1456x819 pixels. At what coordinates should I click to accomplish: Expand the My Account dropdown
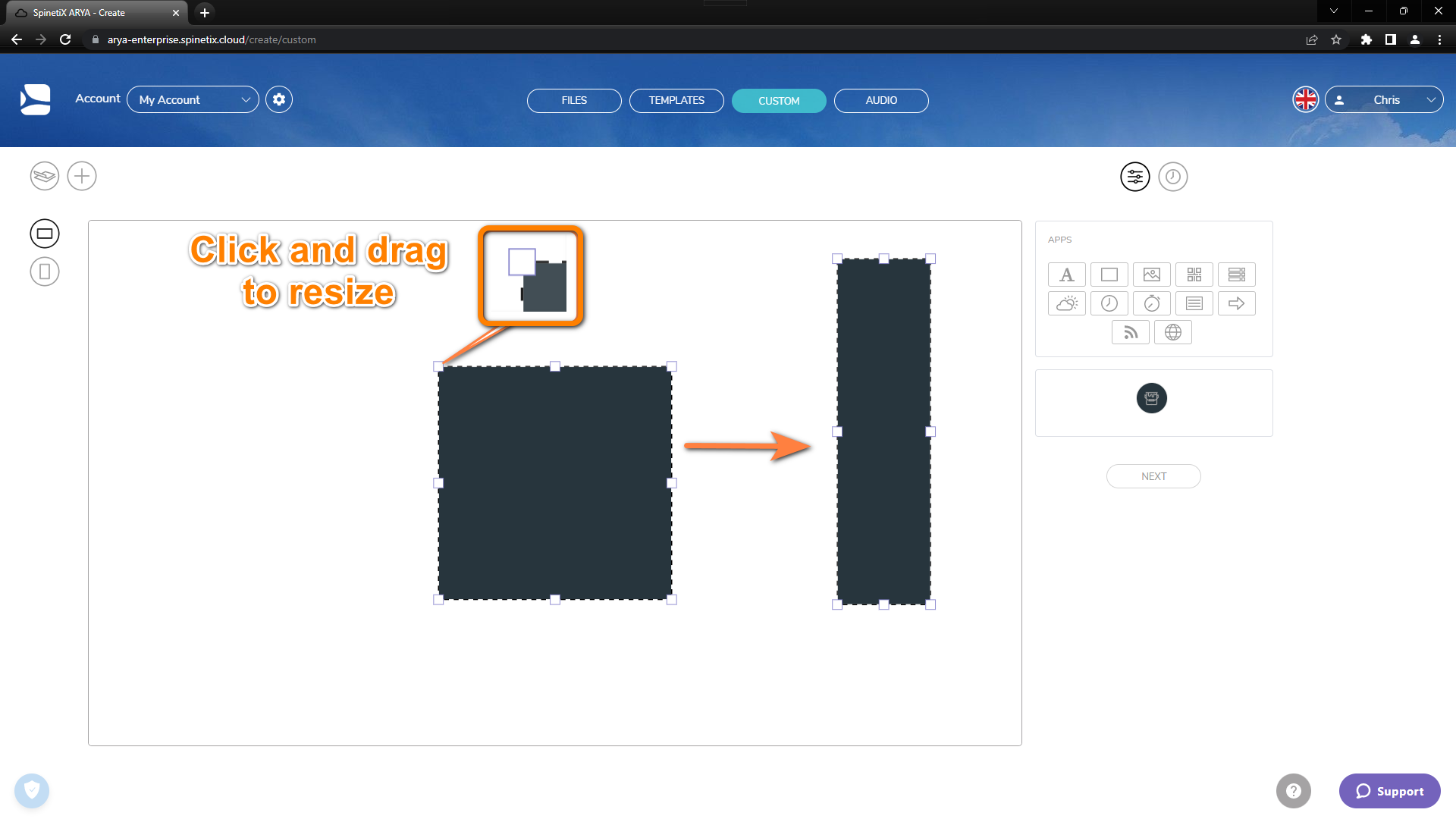tap(193, 99)
